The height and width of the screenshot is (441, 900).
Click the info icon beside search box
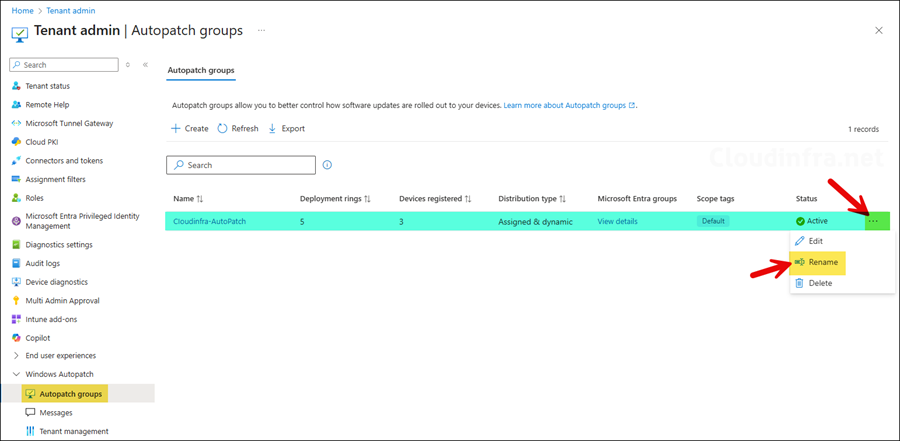[x=327, y=165]
